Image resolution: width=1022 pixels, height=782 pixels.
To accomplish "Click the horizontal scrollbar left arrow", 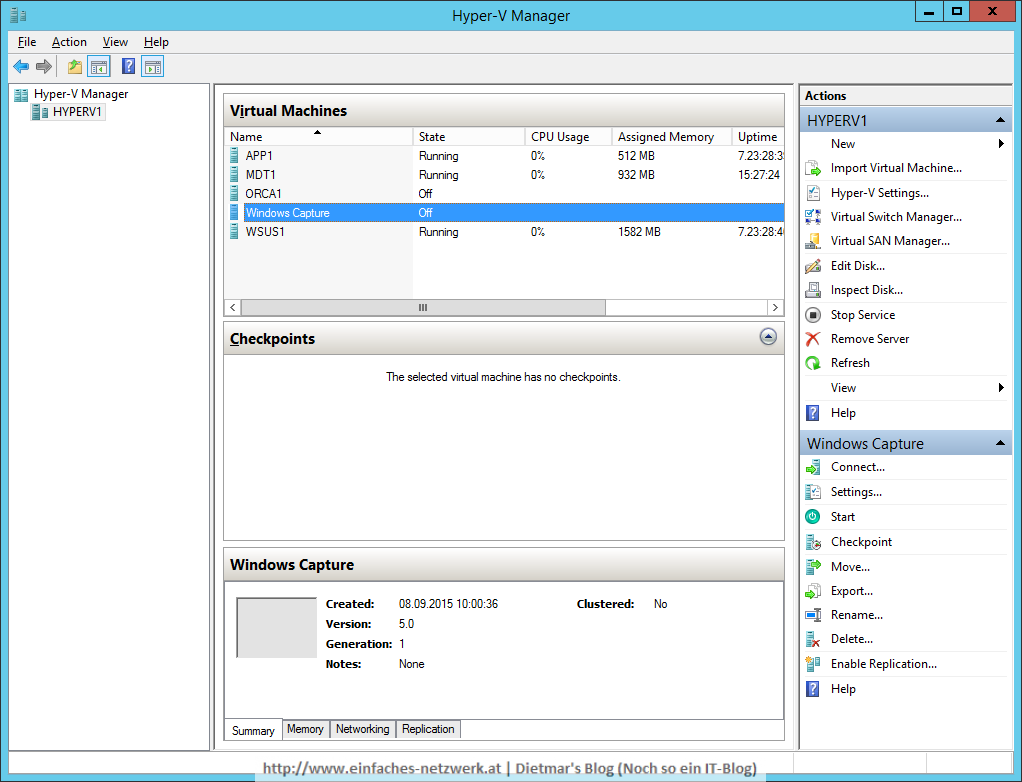I will pyautogui.click(x=233, y=308).
